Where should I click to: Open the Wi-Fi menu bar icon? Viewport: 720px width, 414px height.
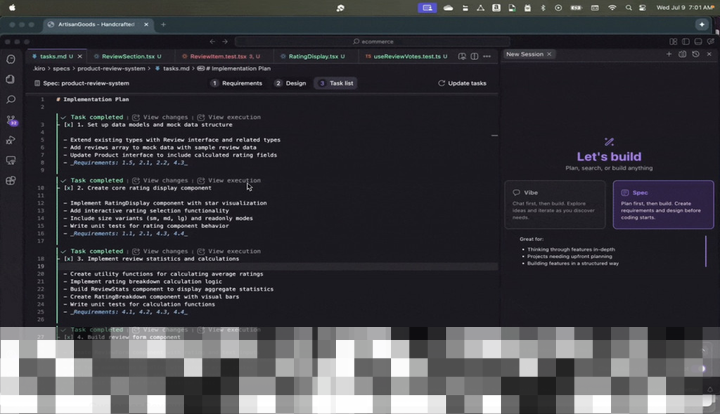612,8
